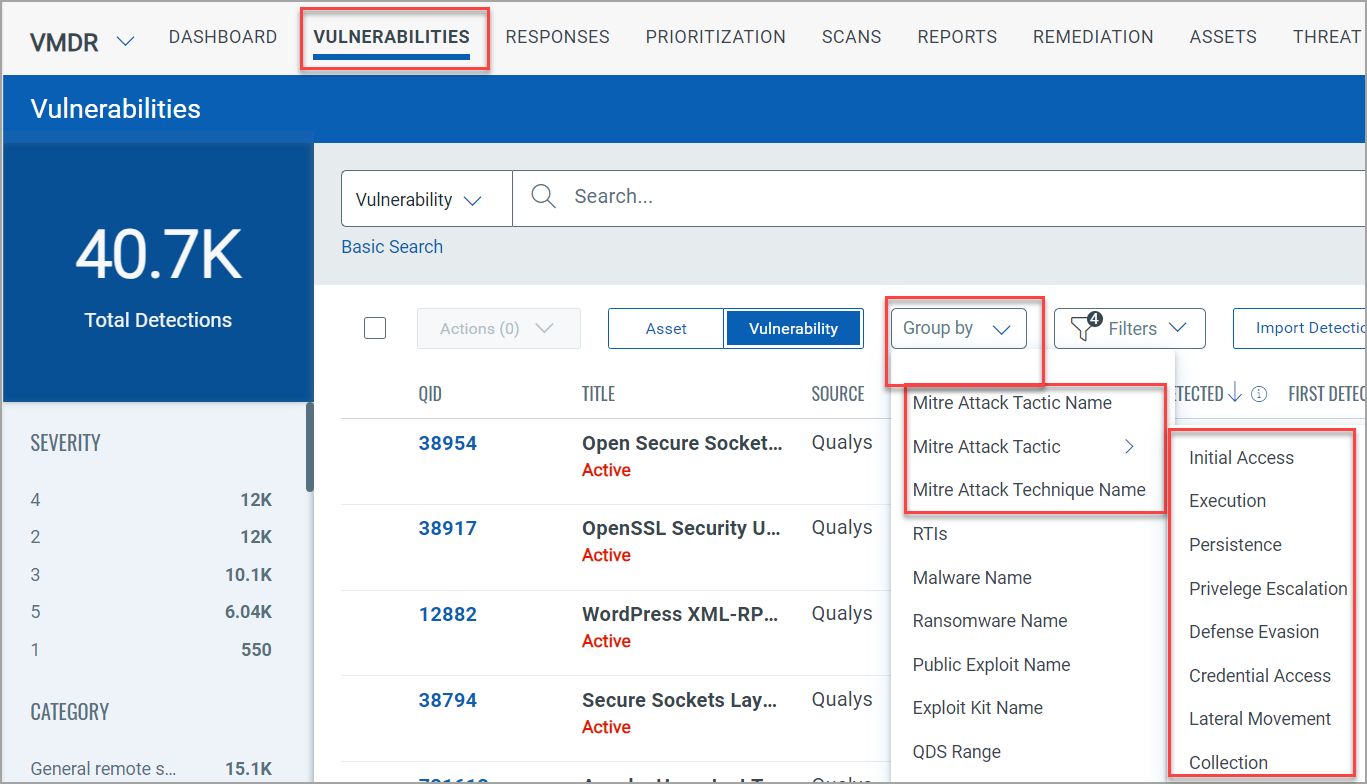Screen dimensions: 1367x784
Task: Click the Filters funnel icon
Action: (x=1084, y=327)
